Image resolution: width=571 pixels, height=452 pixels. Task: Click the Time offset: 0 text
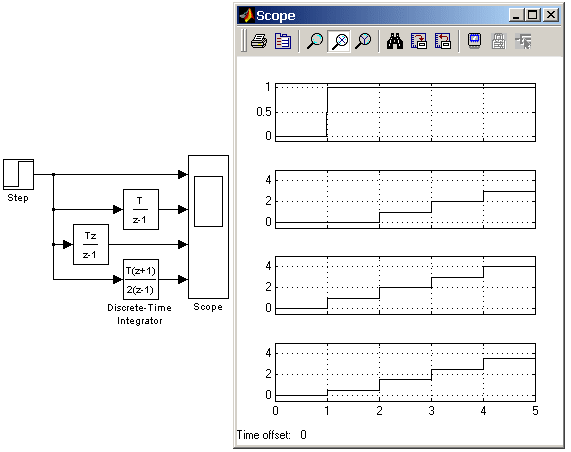pyautogui.click(x=272, y=435)
